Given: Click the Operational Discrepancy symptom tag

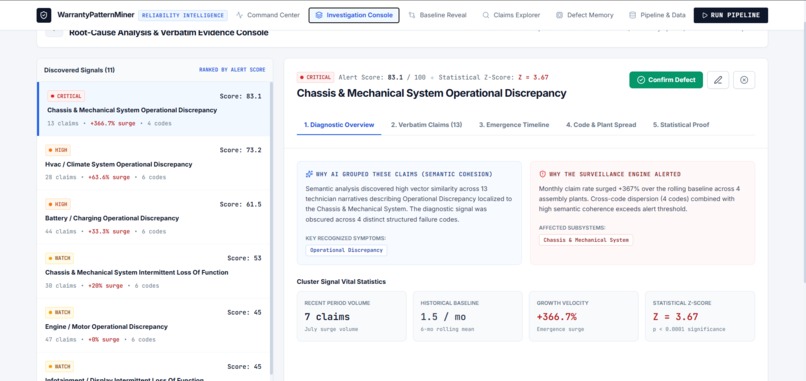Looking at the screenshot, I should point(346,250).
